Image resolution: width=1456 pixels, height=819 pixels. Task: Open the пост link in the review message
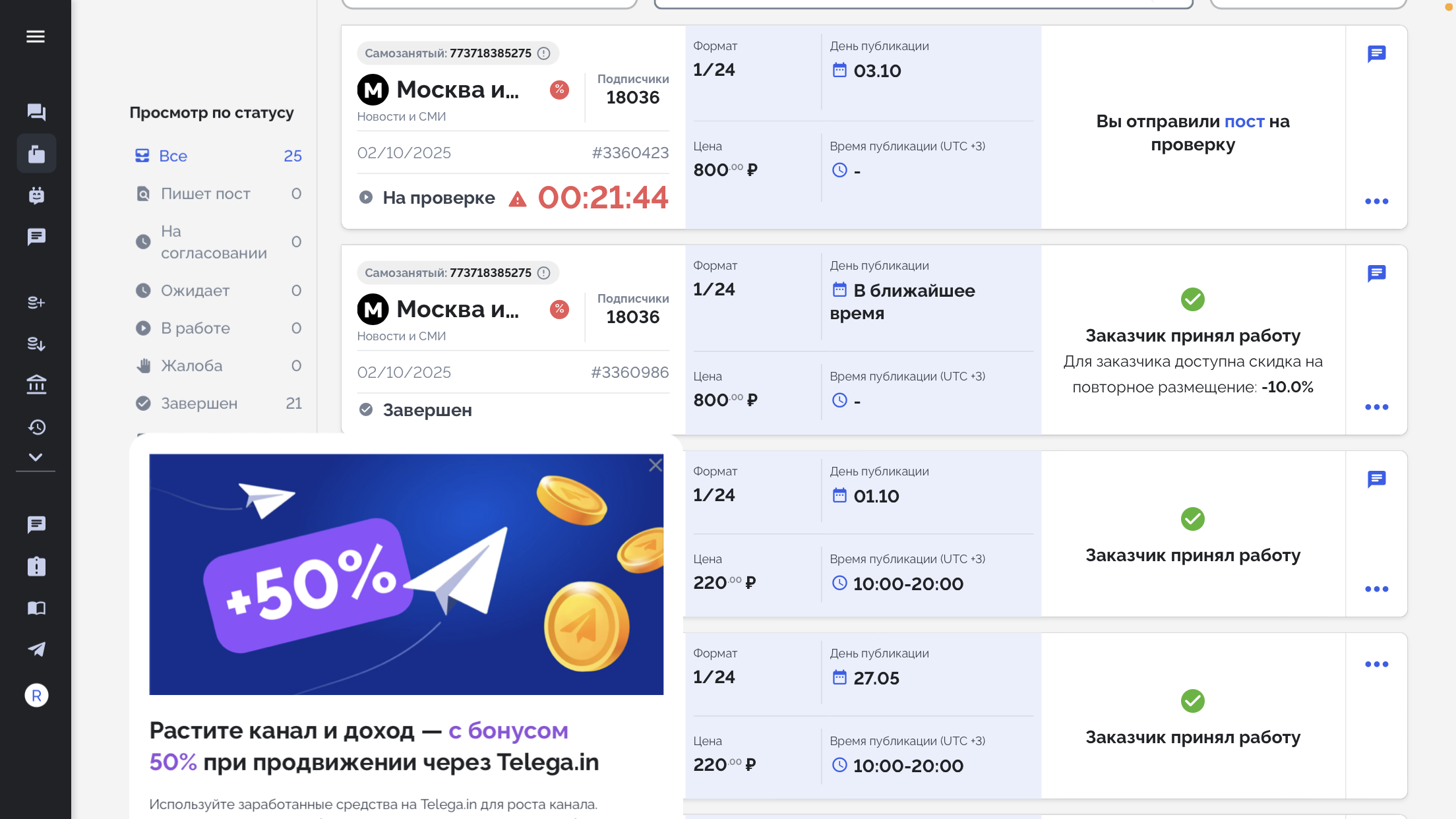pyautogui.click(x=1244, y=121)
